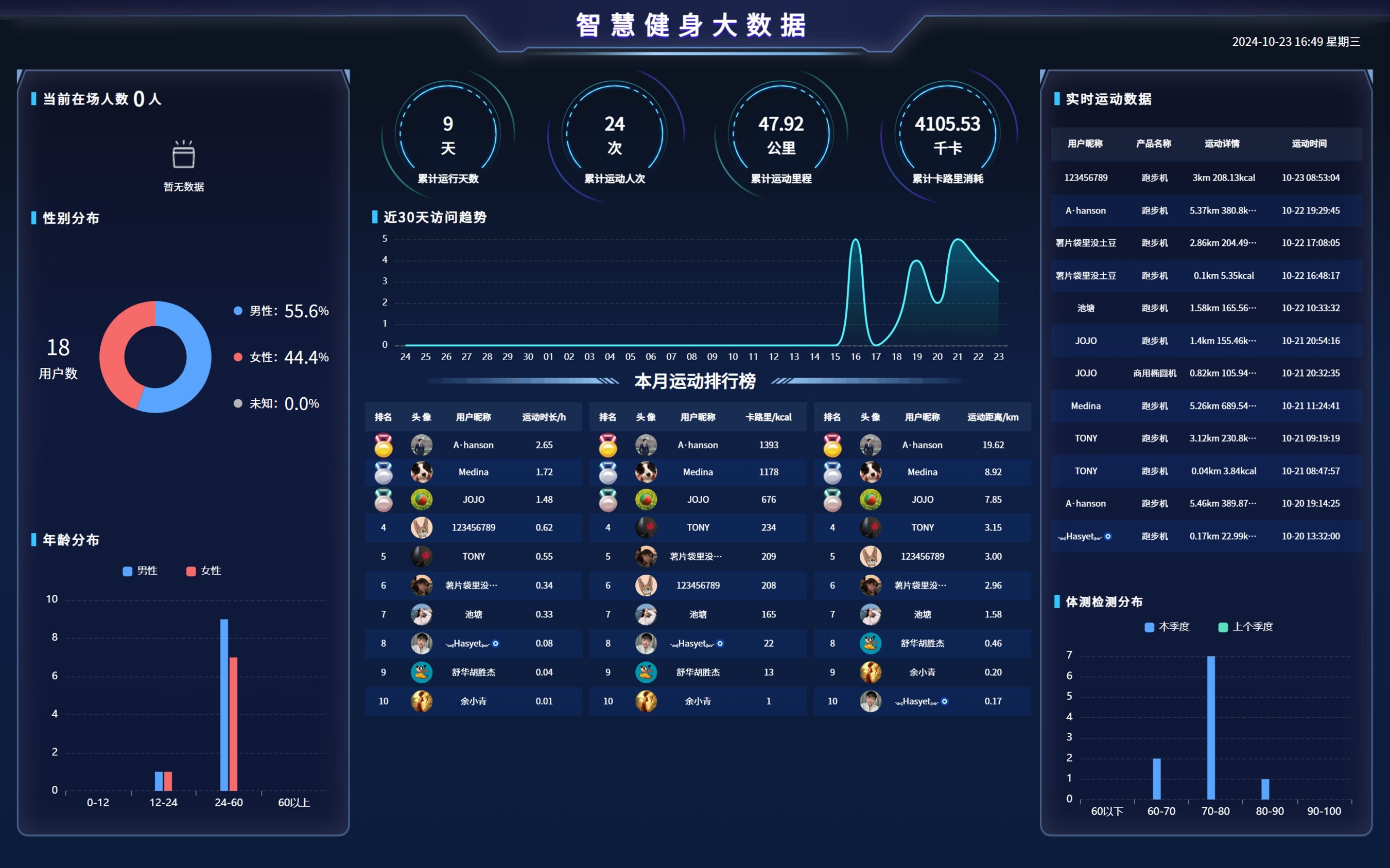The width and height of the screenshot is (1390, 868).
Task: Click TONY's nickname in calorie ranking
Action: click(698, 527)
